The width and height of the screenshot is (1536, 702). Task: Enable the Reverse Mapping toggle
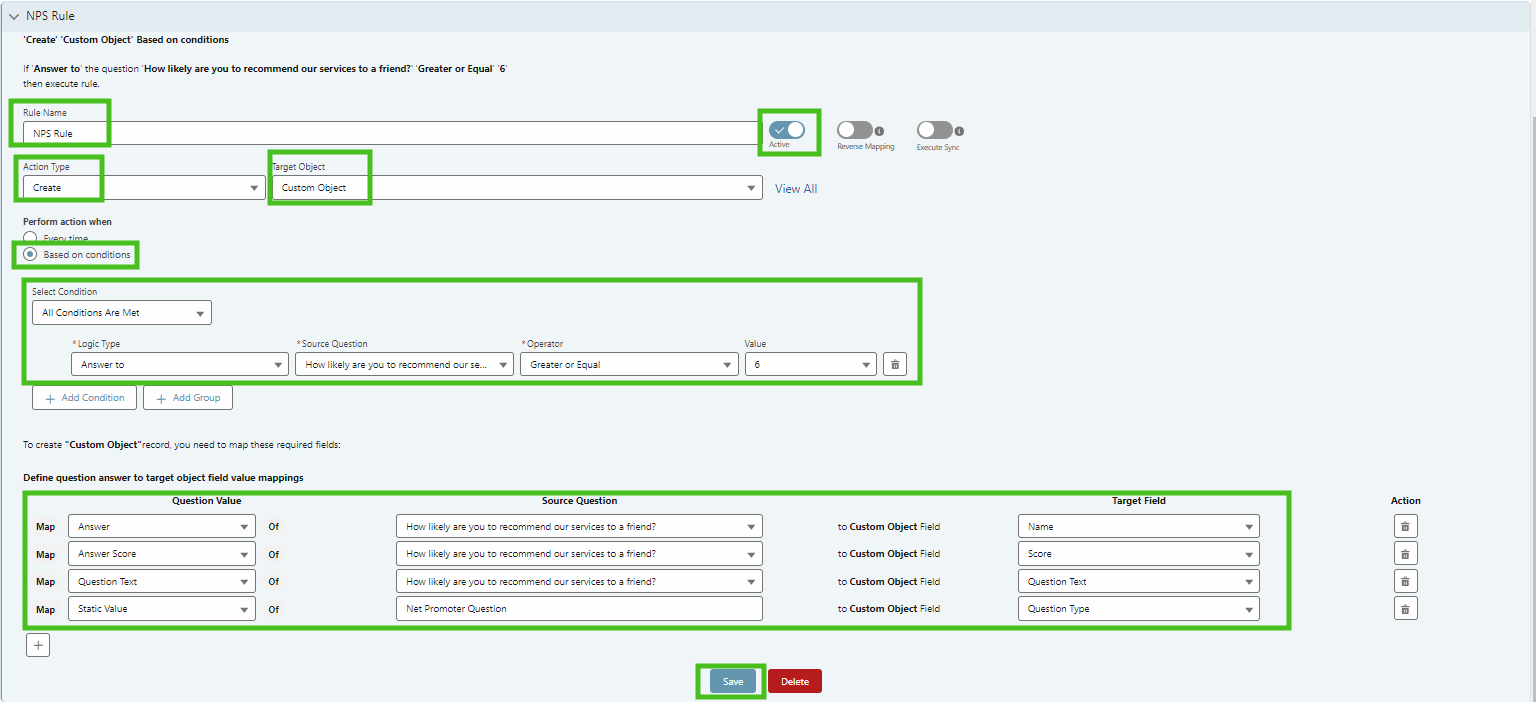pos(854,130)
